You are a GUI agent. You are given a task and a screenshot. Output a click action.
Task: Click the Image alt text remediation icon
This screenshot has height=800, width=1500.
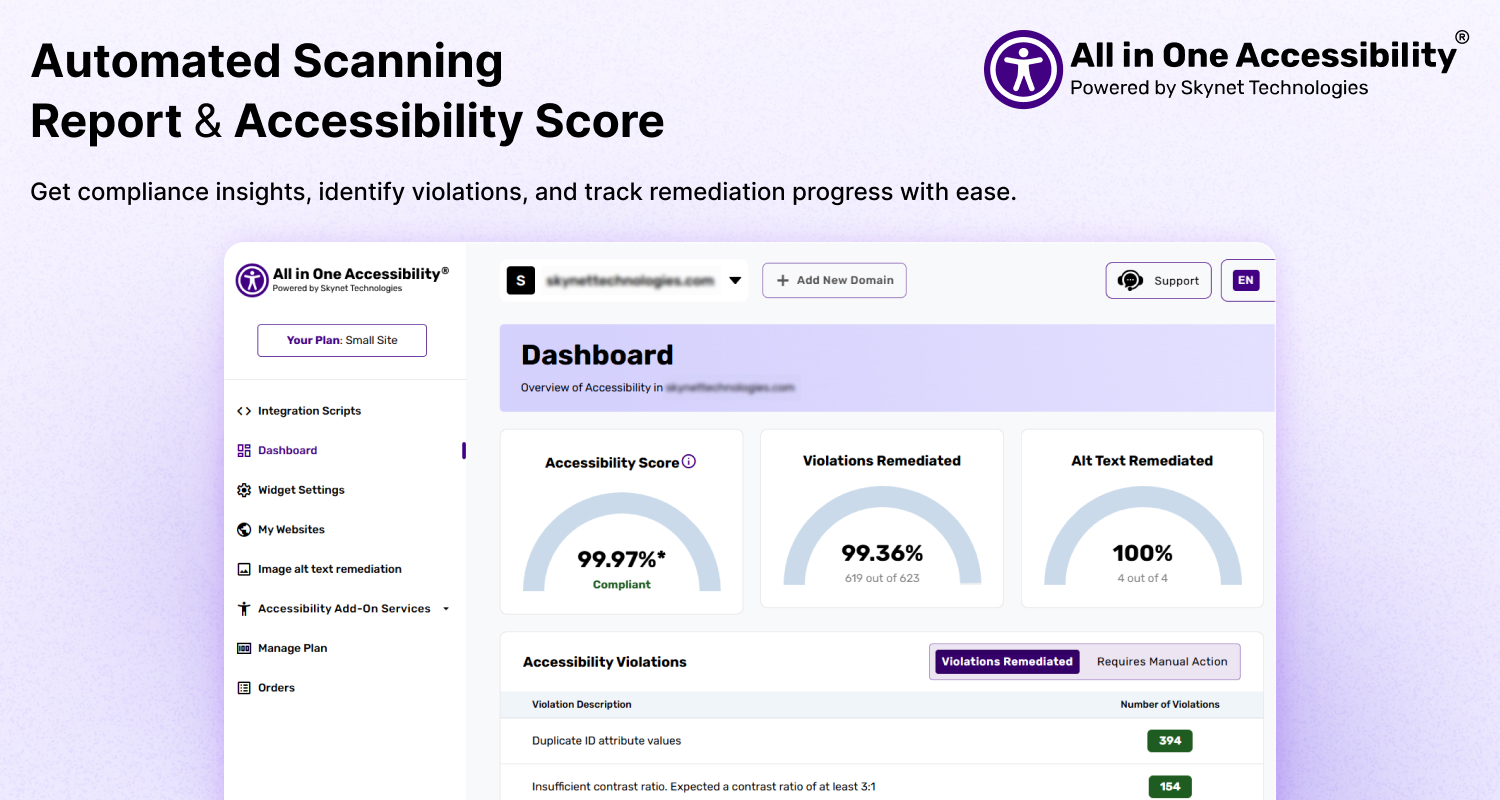(x=244, y=569)
